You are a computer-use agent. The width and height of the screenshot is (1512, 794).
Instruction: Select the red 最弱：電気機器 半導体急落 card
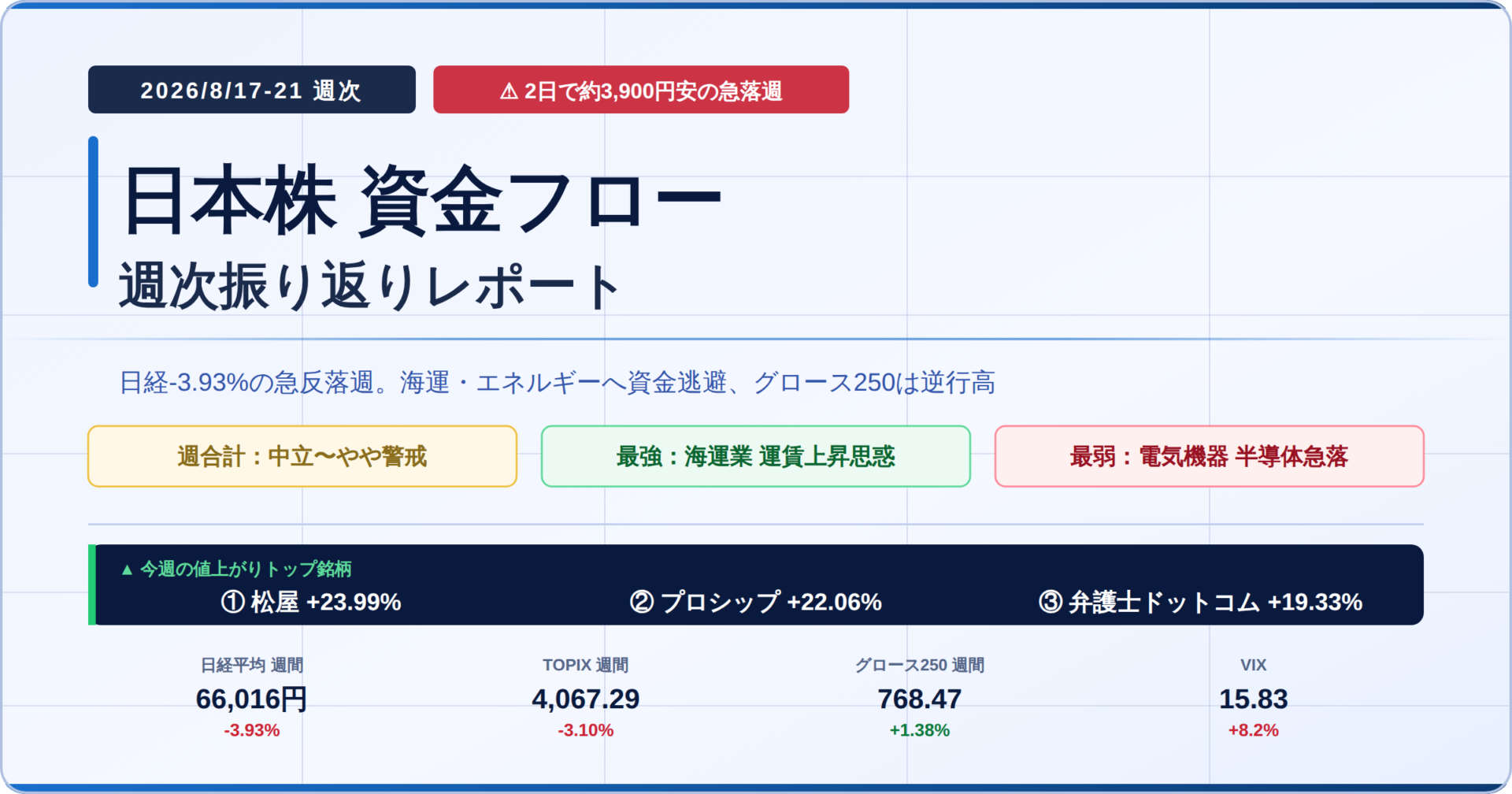(1210, 456)
